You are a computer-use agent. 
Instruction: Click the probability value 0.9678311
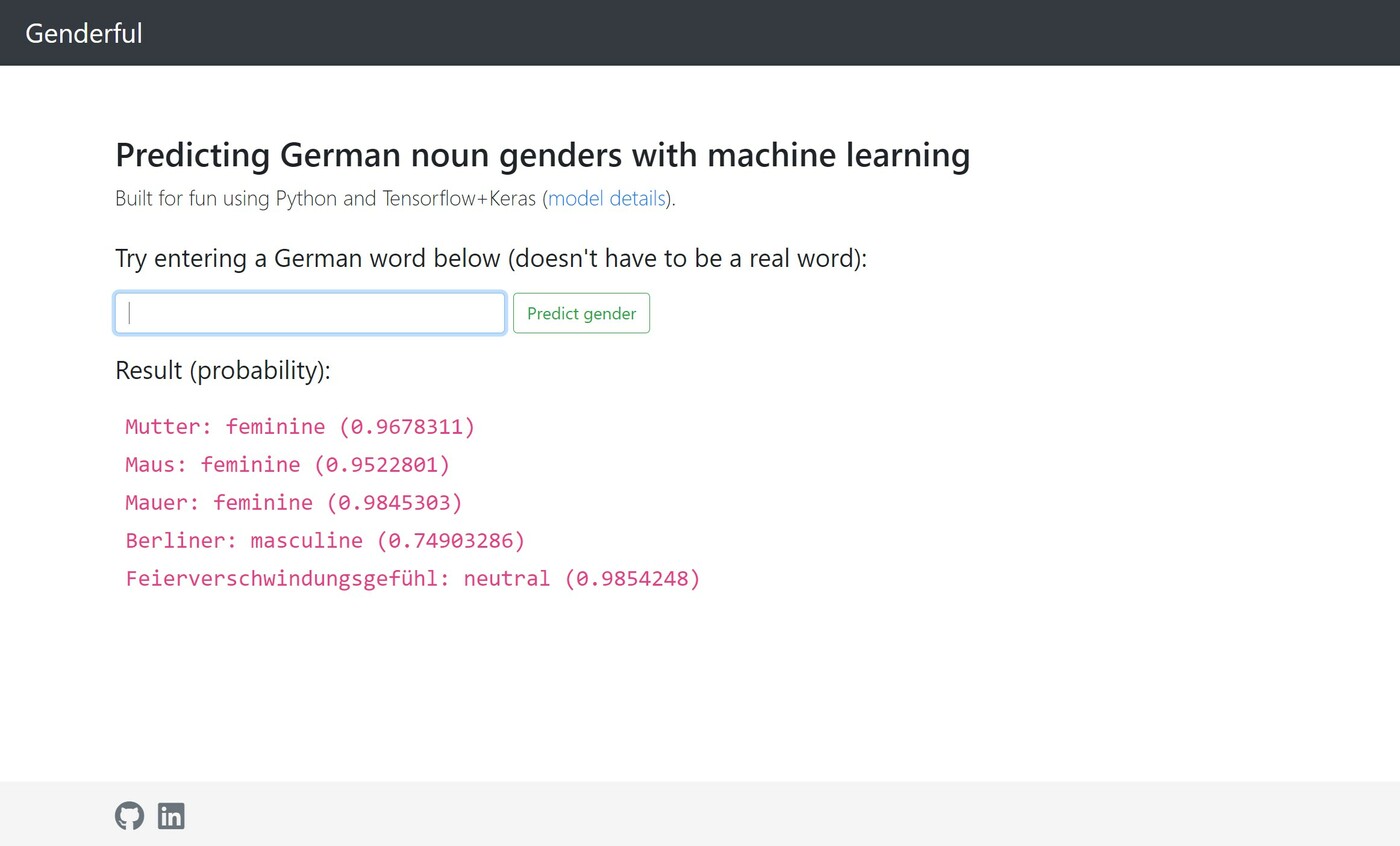(x=407, y=427)
